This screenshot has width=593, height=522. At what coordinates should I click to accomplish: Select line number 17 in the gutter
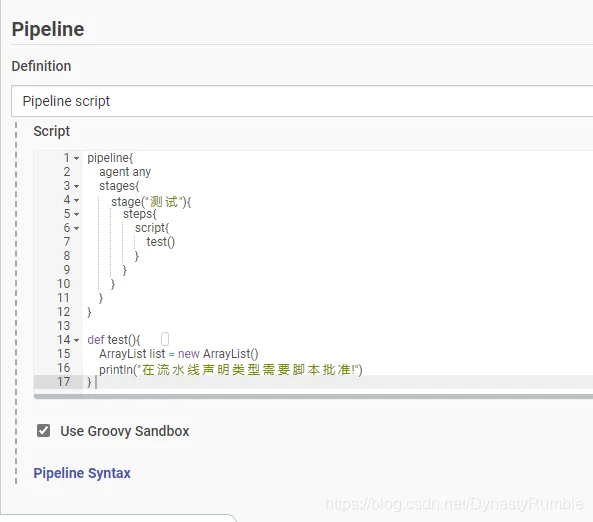[x=64, y=382]
